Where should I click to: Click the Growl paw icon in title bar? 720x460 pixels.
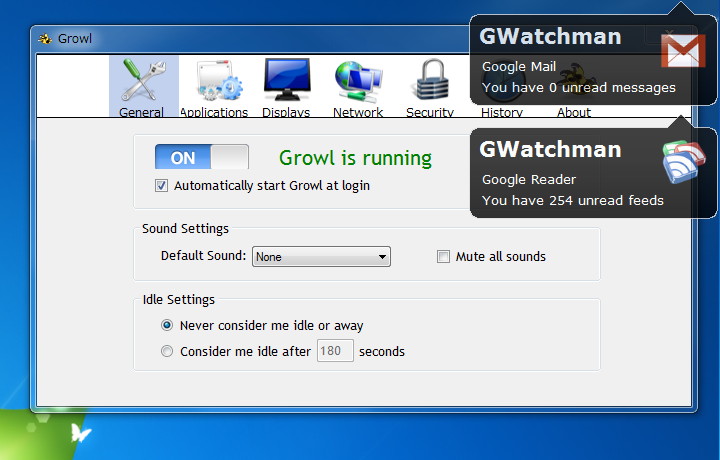click(45, 39)
